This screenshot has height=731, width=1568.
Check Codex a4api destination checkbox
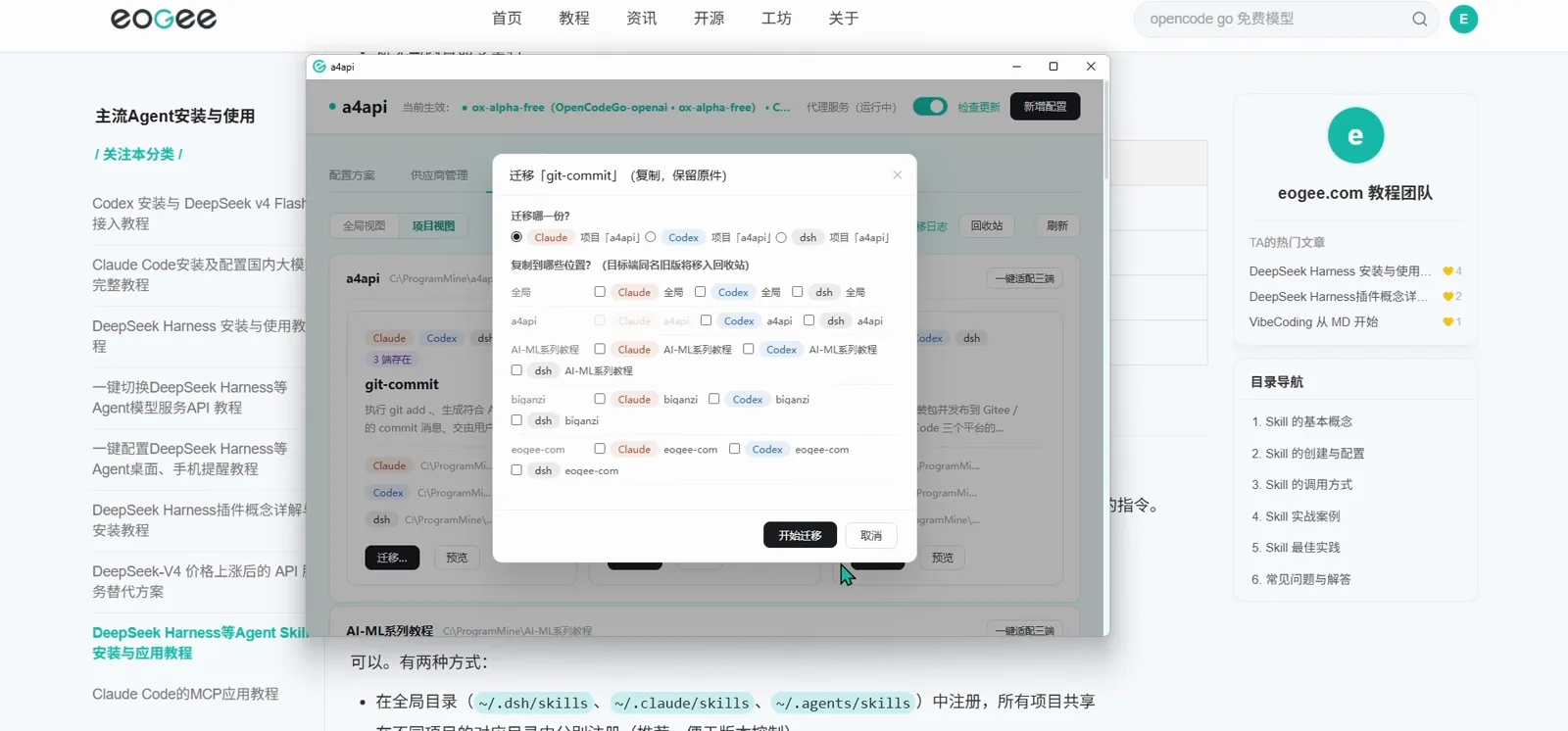tap(706, 320)
